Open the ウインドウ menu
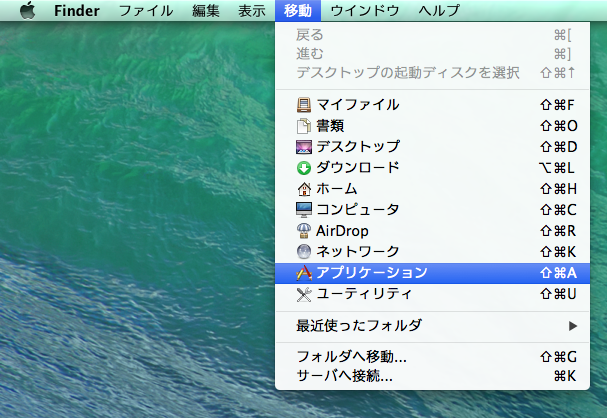Image resolution: width=607 pixels, height=418 pixels. pyautogui.click(x=365, y=10)
